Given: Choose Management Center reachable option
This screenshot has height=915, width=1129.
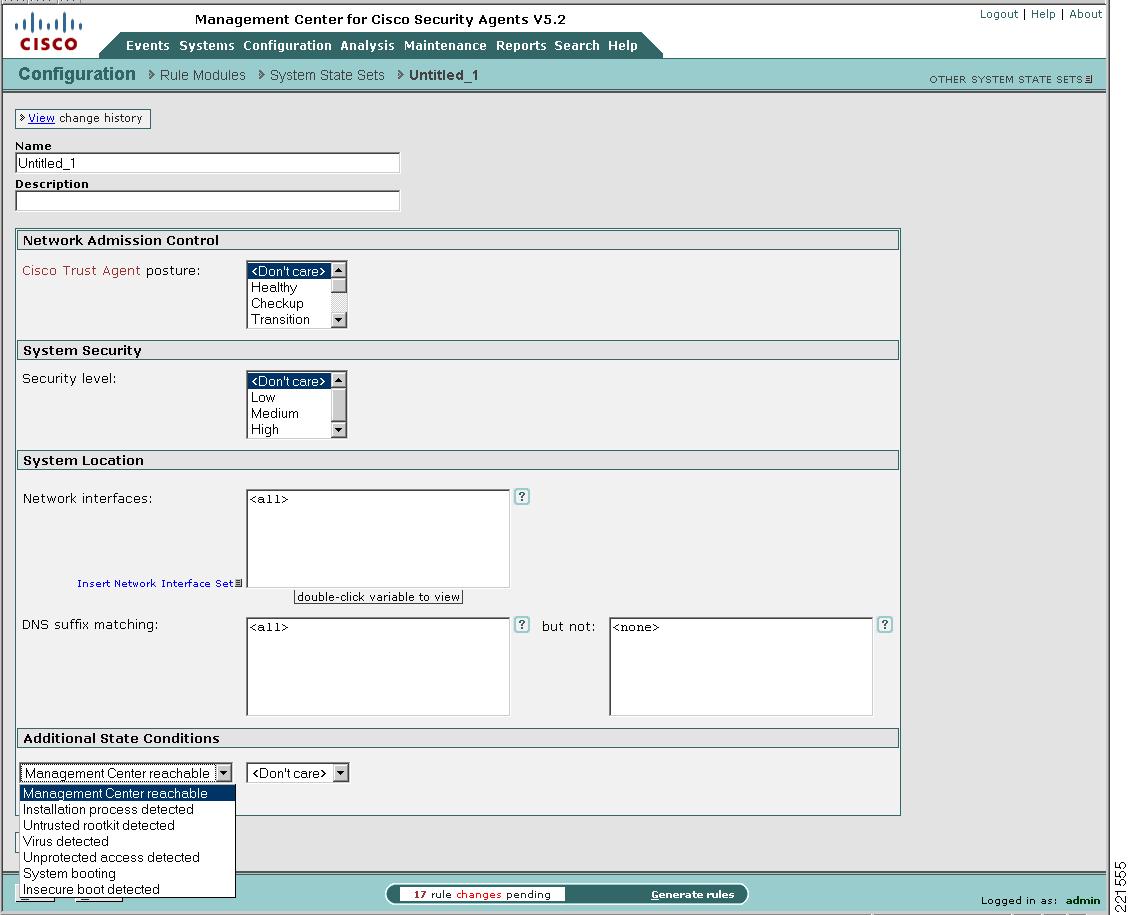Looking at the screenshot, I should pyautogui.click(x=127, y=793).
